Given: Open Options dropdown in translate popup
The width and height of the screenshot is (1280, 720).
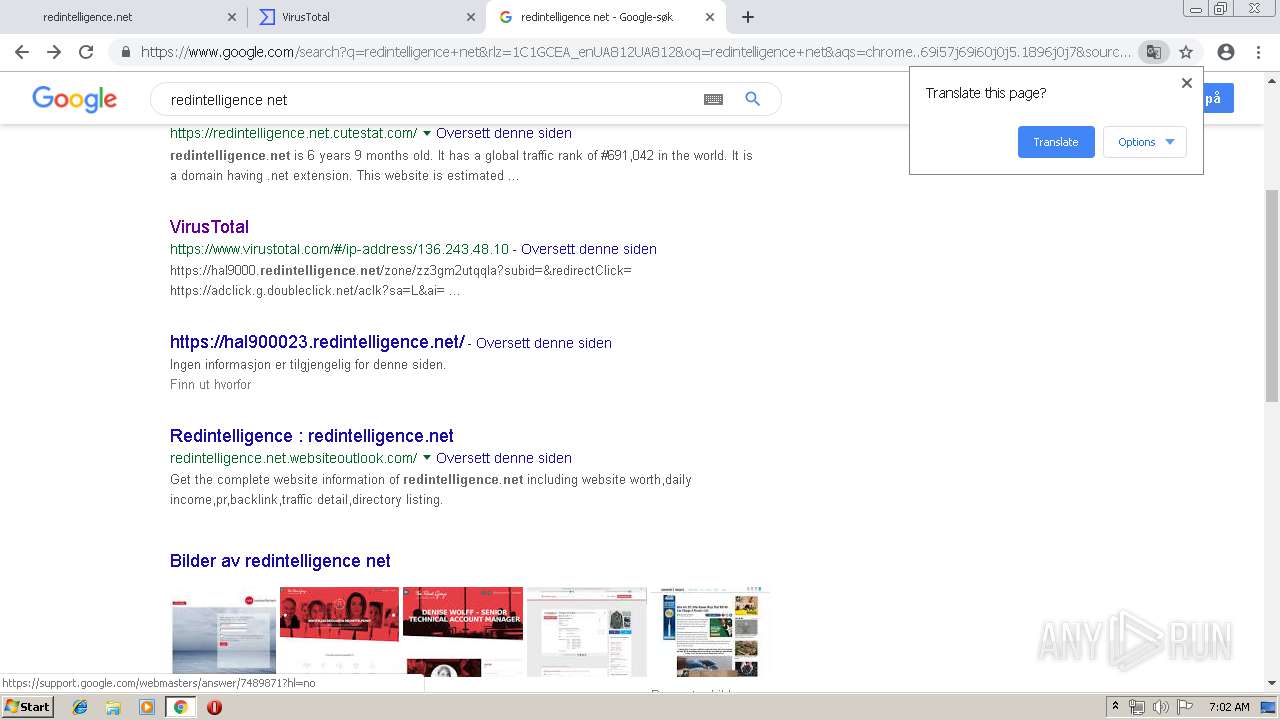Looking at the screenshot, I should click(1145, 142).
